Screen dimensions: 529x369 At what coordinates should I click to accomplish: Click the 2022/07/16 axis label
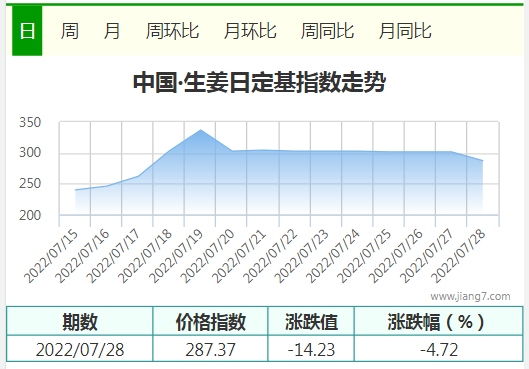(82, 256)
